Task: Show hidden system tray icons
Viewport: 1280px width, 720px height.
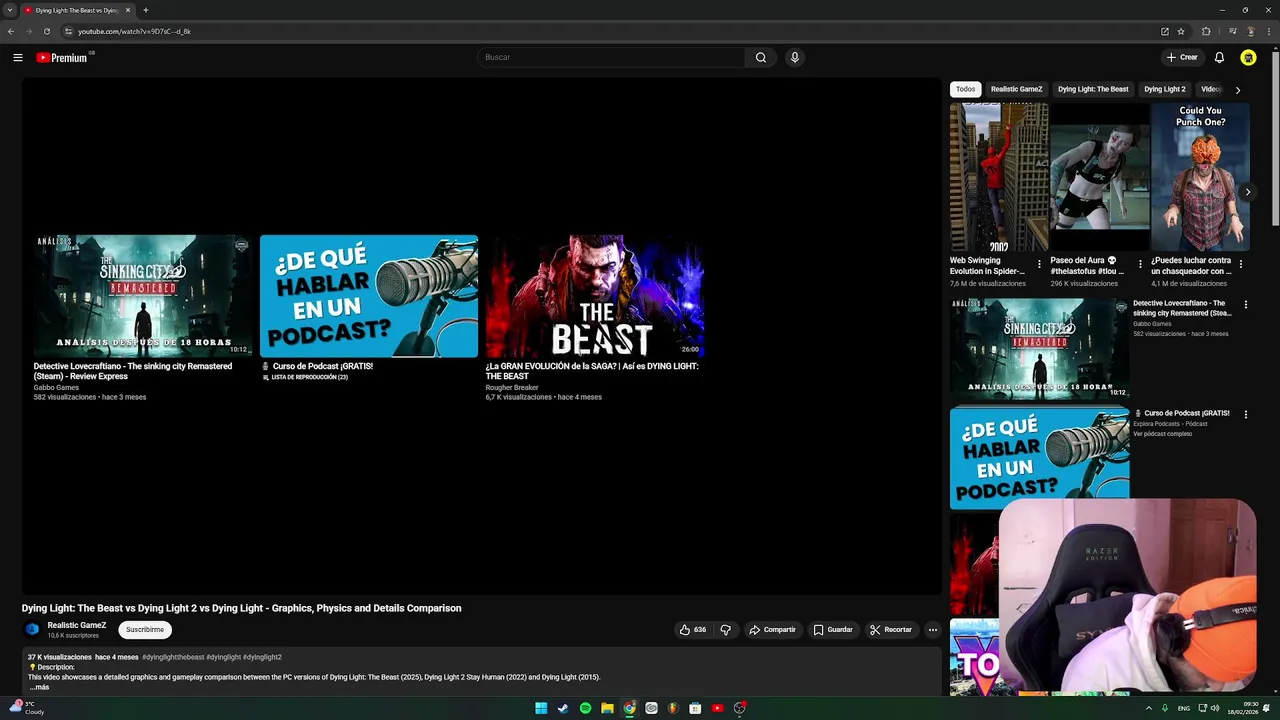Action: click(1148, 708)
